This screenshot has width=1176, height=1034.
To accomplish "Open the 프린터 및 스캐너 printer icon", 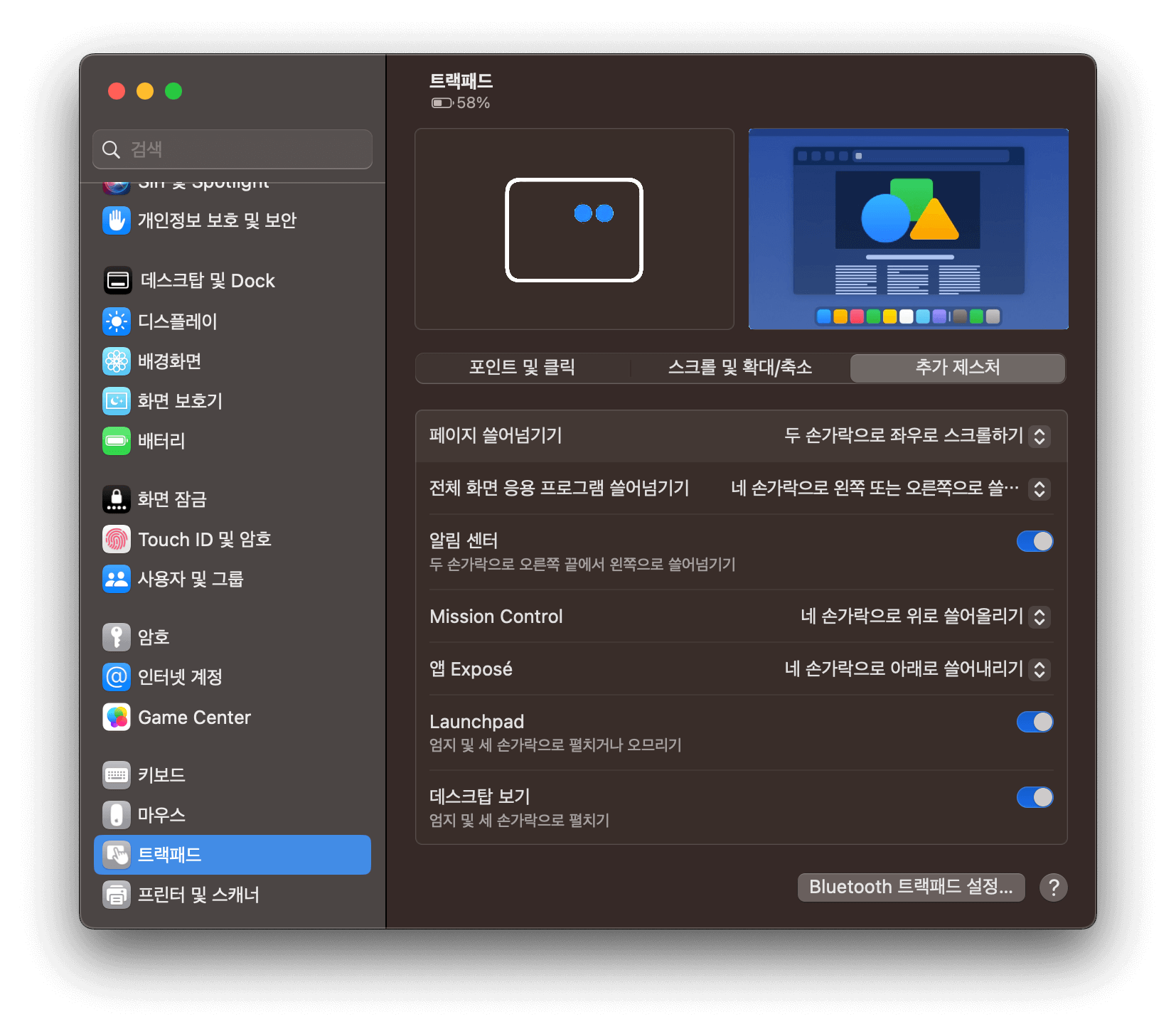I will pyautogui.click(x=117, y=895).
